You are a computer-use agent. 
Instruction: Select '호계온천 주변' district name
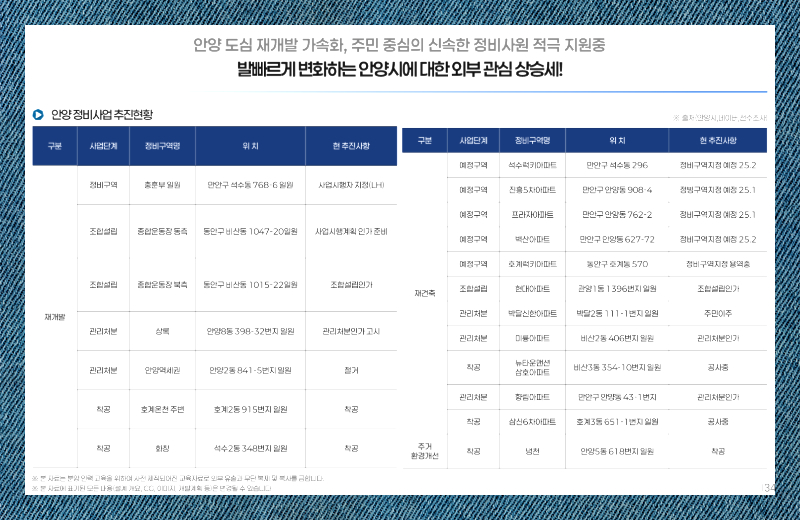pyautogui.click(x=162, y=409)
